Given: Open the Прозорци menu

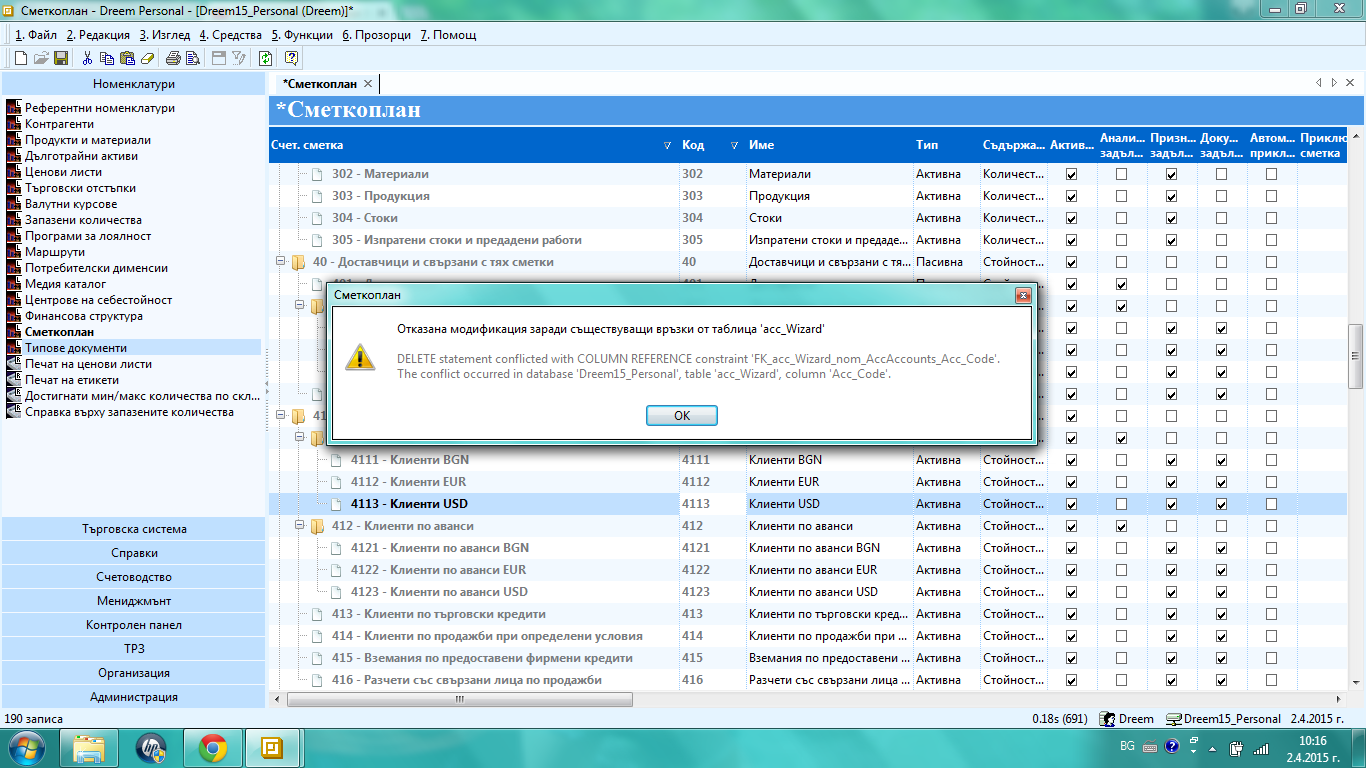Looking at the screenshot, I should (376, 35).
